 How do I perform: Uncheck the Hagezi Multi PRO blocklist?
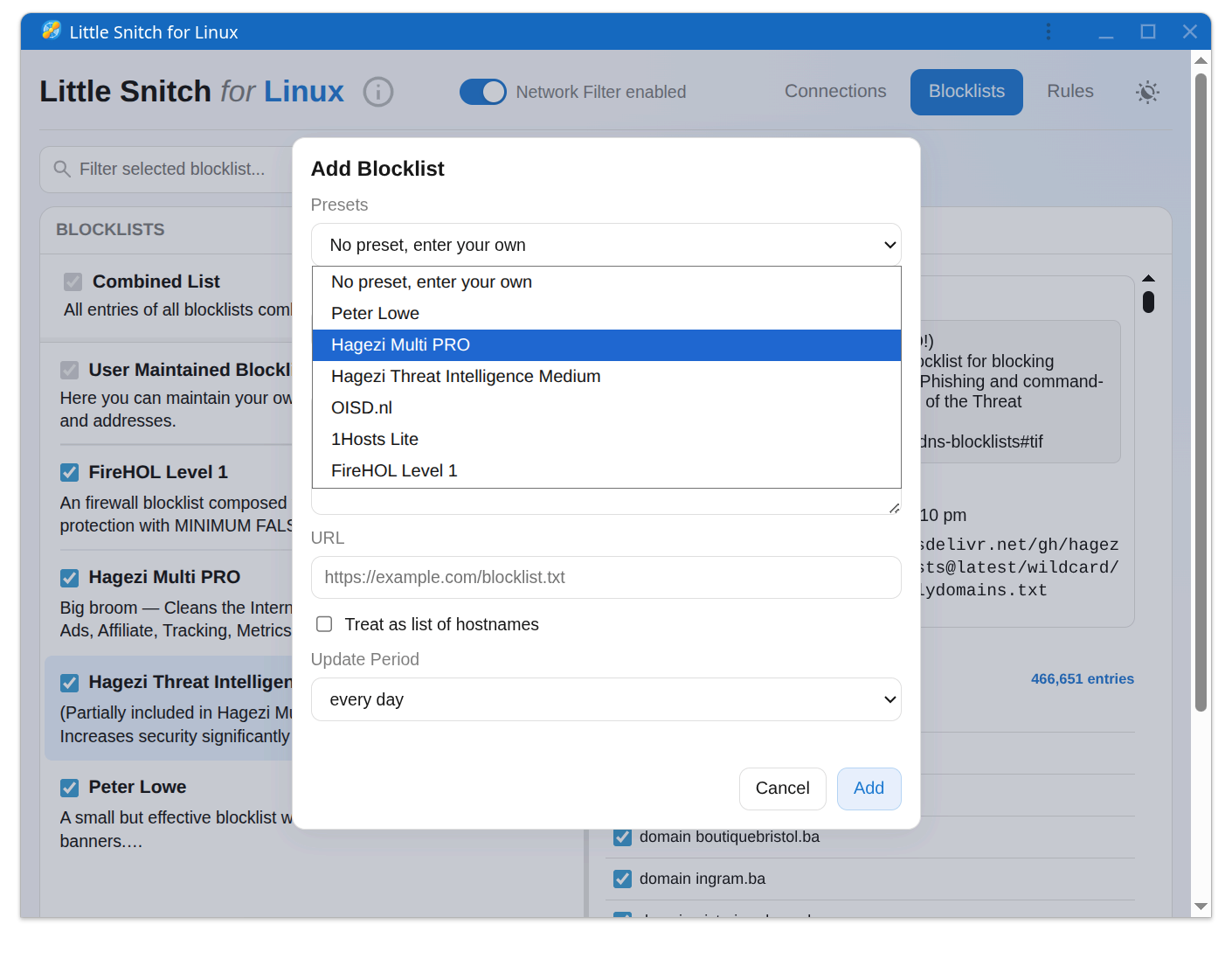click(69, 578)
